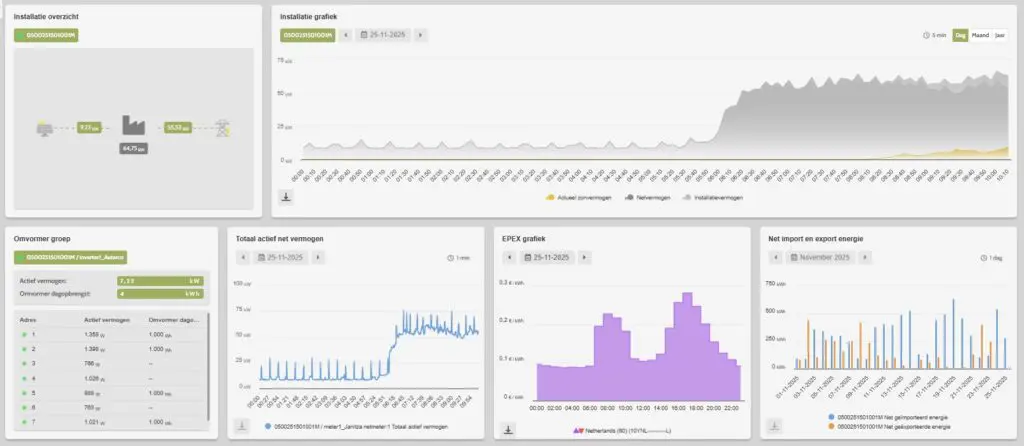
Task: Select inverter row with address 2
Action: pos(111,349)
